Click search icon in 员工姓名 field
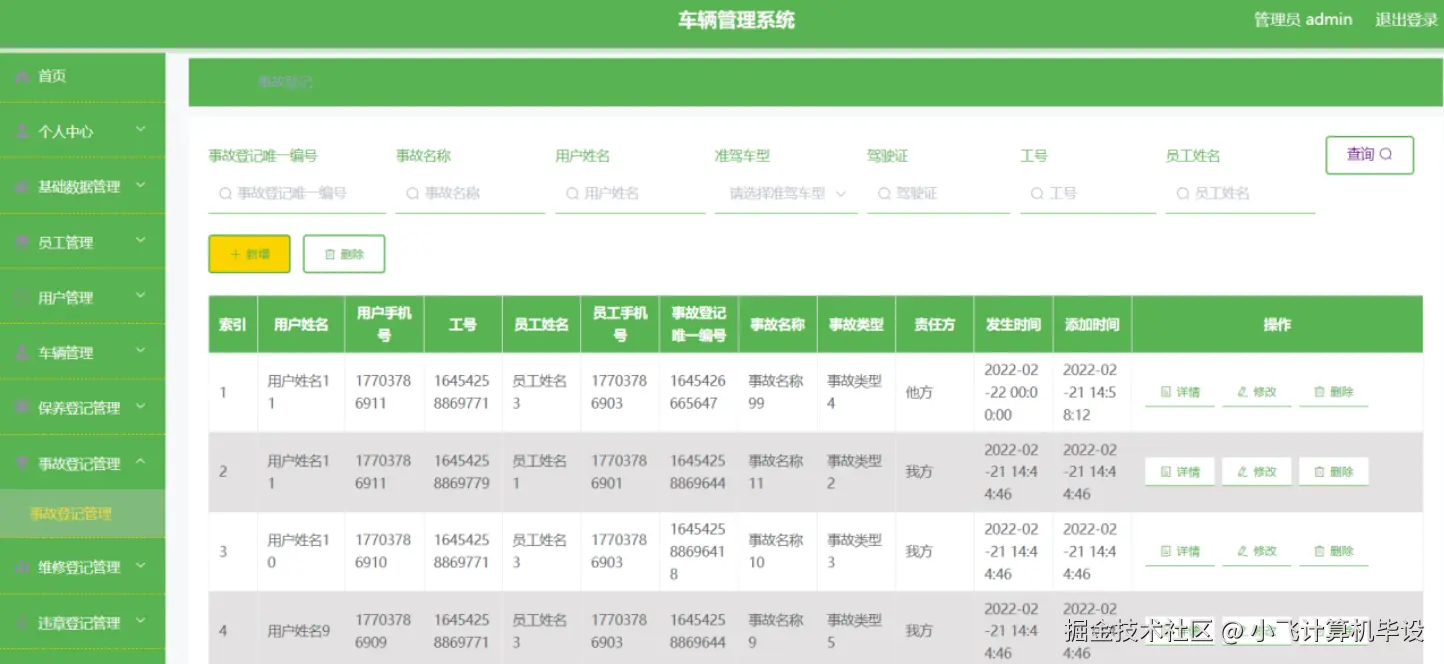The height and width of the screenshot is (664, 1444). (x=1182, y=193)
